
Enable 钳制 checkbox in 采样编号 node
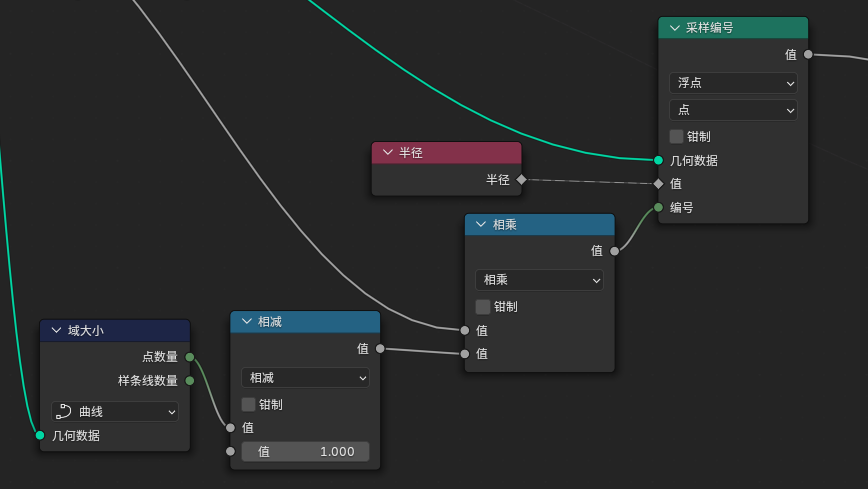(x=677, y=136)
